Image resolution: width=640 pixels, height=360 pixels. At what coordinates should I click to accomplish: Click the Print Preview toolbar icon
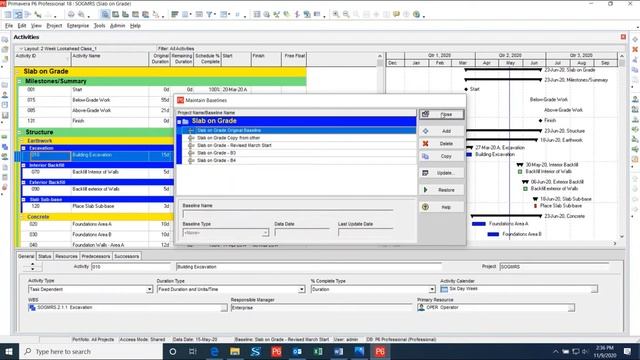pyautogui.click(x=81, y=15)
